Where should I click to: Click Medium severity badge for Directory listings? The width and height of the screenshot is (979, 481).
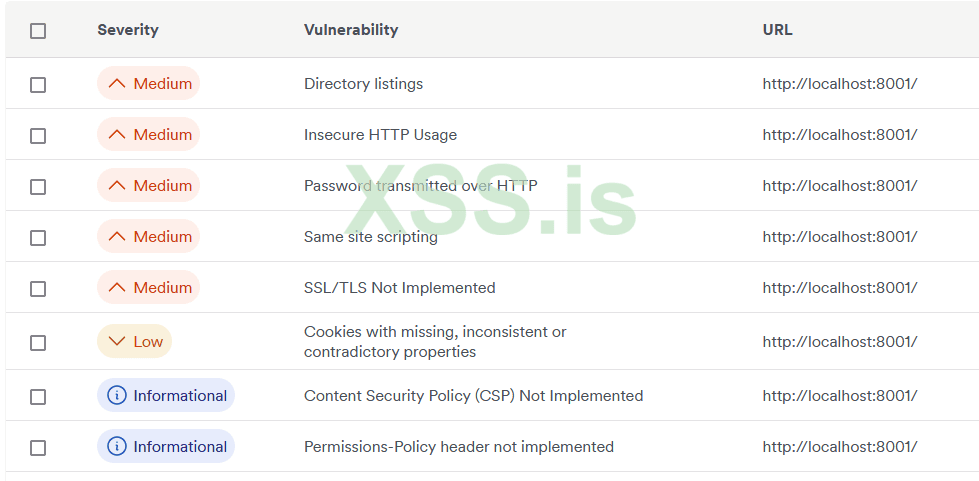[x=149, y=84]
